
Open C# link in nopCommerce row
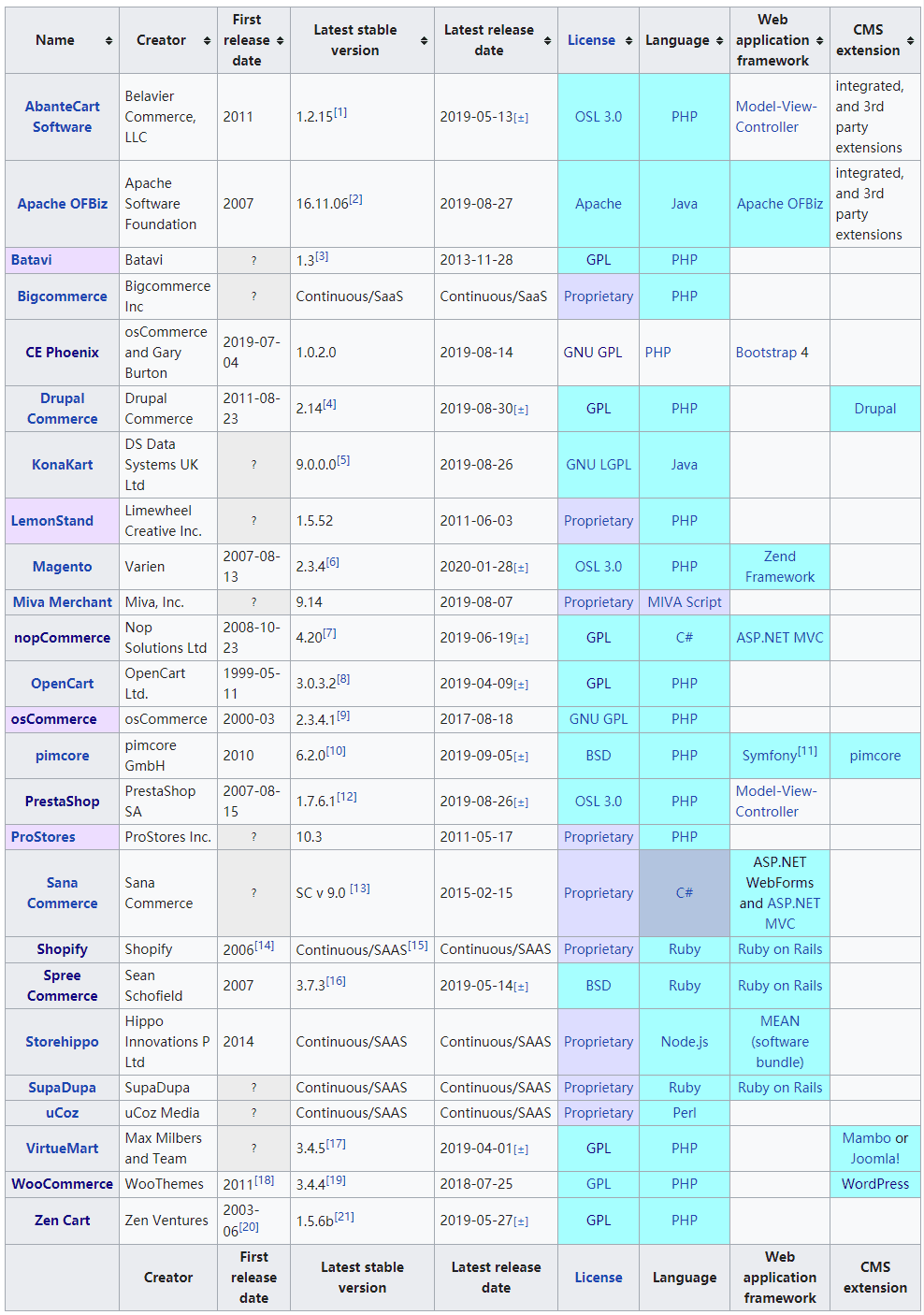tap(685, 638)
